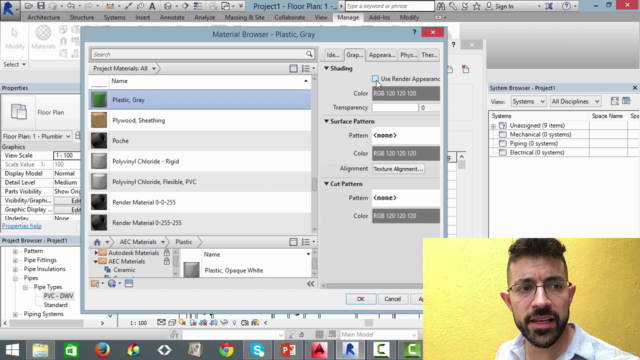Viewport: 640px width, 360px height.
Task: Click the text A tool in quick access
Action: (152, 6)
